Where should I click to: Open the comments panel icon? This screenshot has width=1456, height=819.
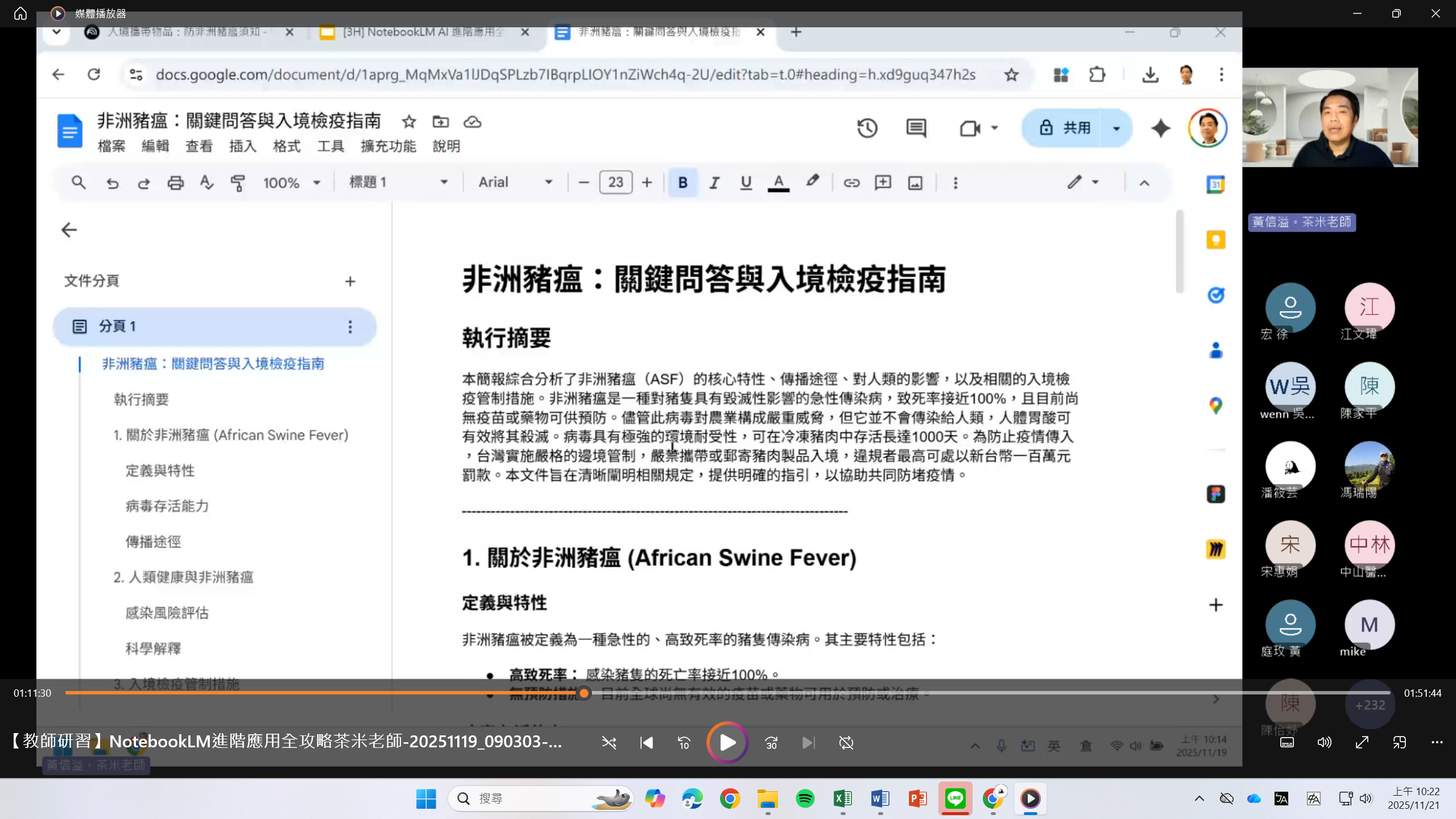point(916,128)
